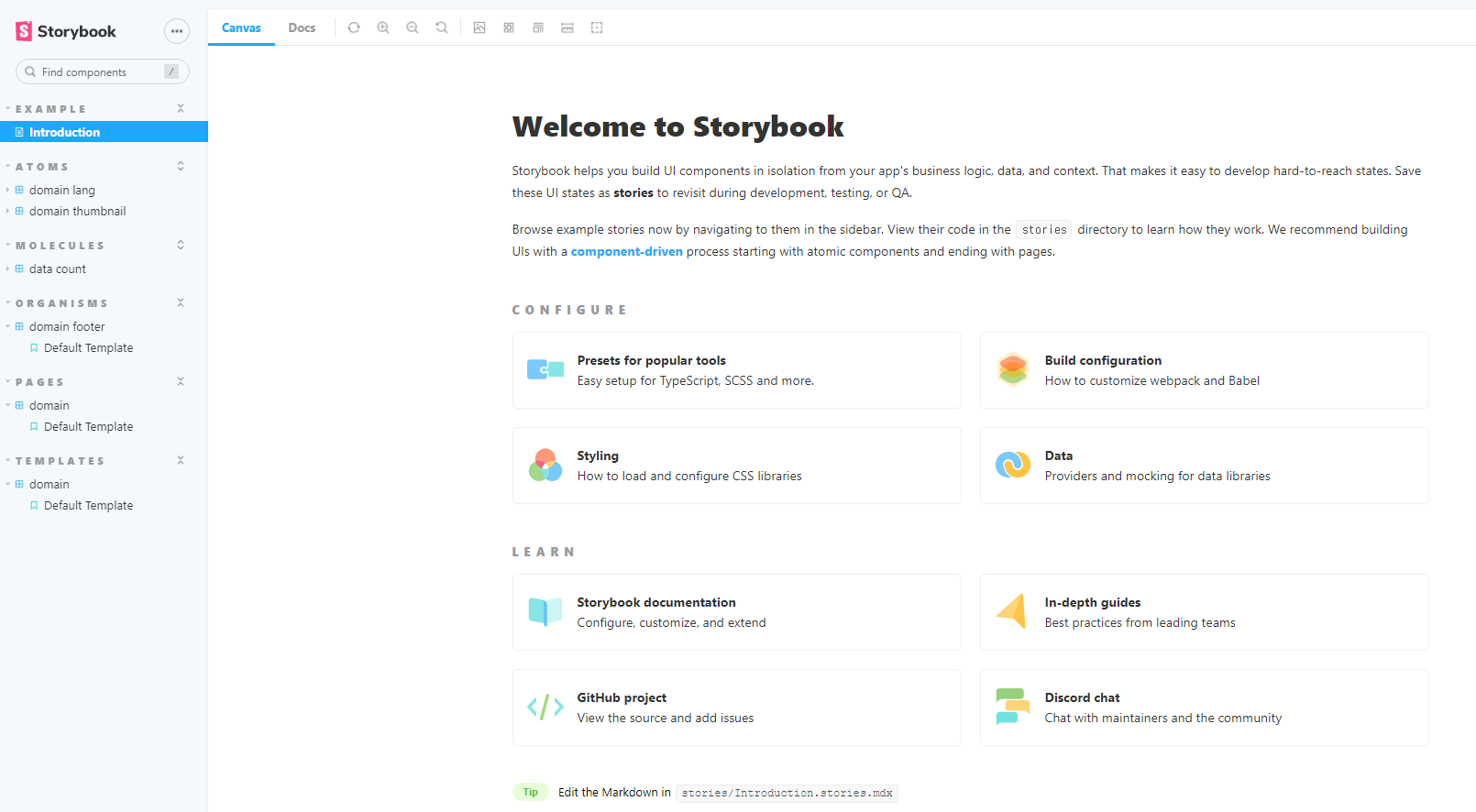Click the inline 'stories' code snippet
1476x812 pixels.
(1044, 230)
